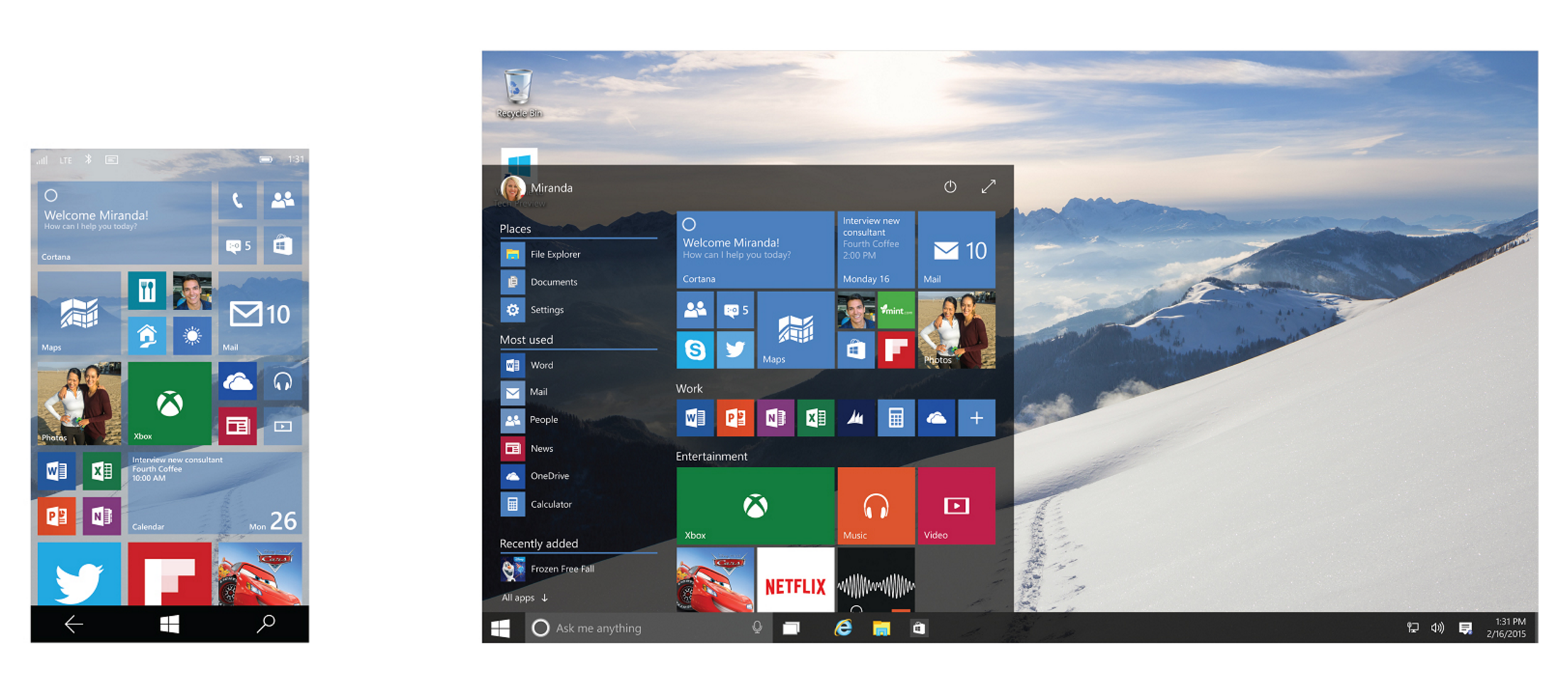Image resolution: width=1568 pixels, height=679 pixels.
Task: Open the Cars game tile in desktop Start menu
Action: 715,580
